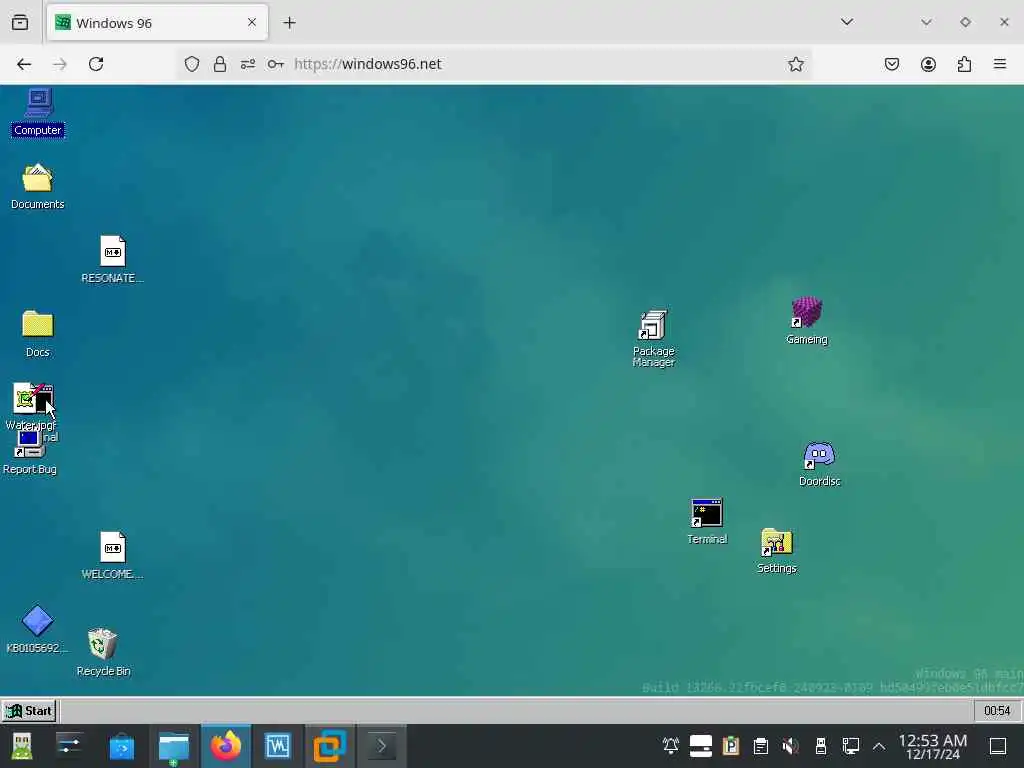
Task: Open the host application launcher icon
Action: click(x=22, y=746)
